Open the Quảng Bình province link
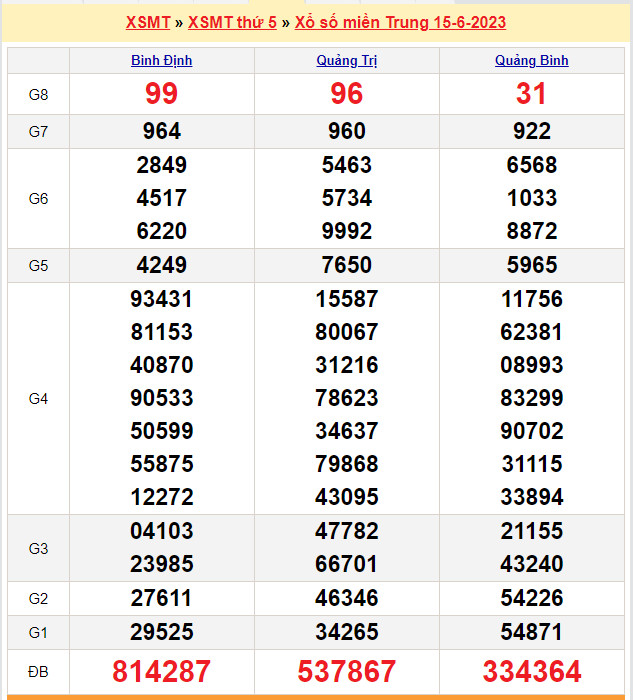The image size is (633, 700). click(x=531, y=60)
